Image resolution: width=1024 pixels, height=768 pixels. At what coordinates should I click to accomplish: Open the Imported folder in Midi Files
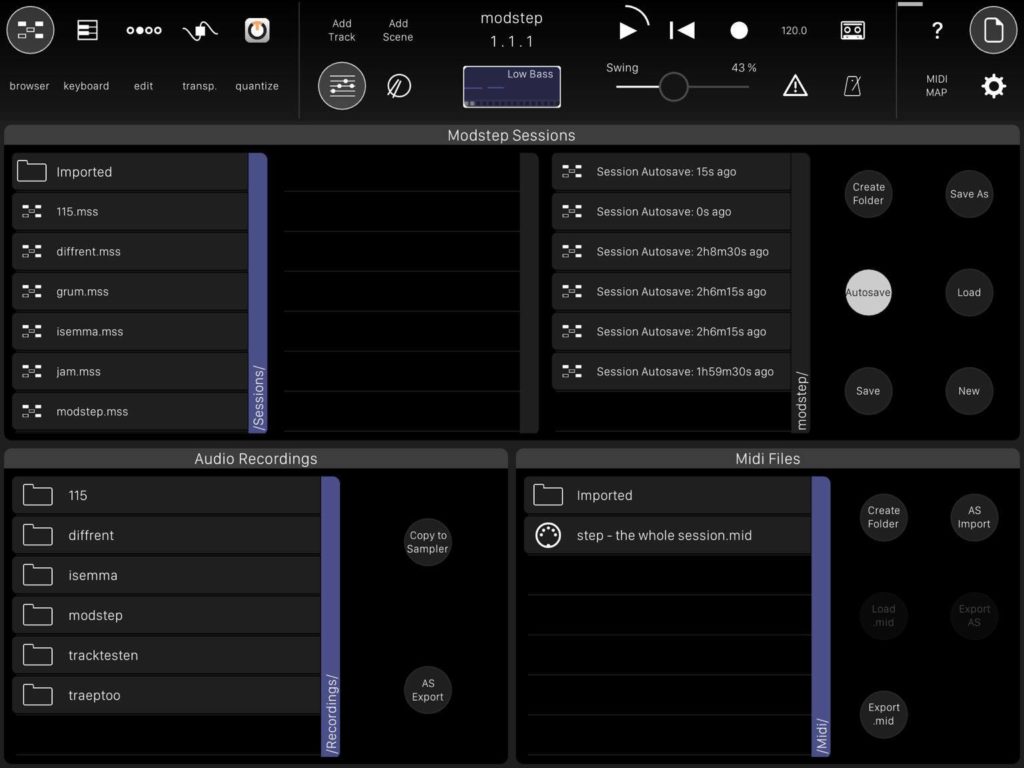tap(666, 496)
